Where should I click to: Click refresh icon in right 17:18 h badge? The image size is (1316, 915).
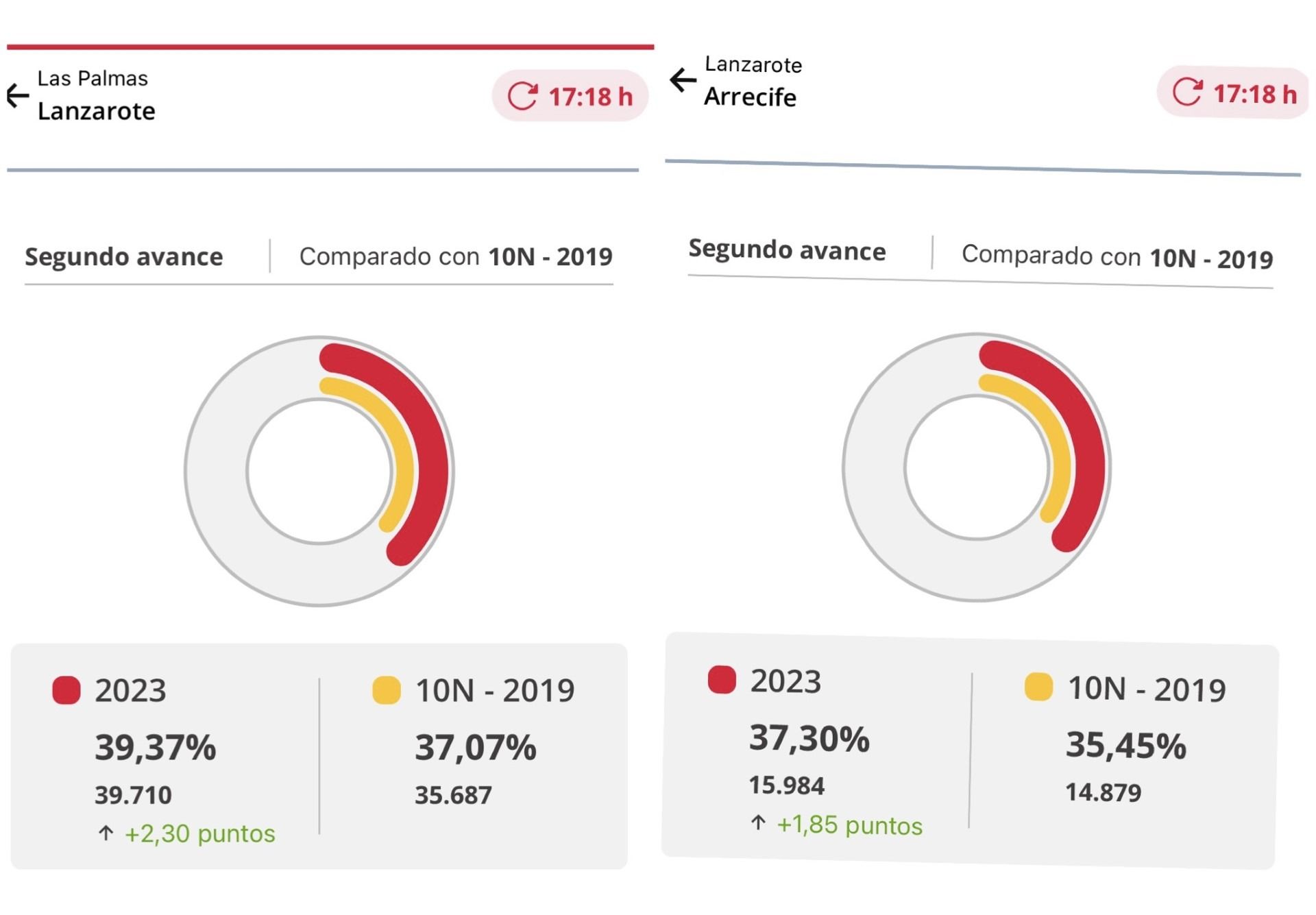pyautogui.click(x=1187, y=92)
